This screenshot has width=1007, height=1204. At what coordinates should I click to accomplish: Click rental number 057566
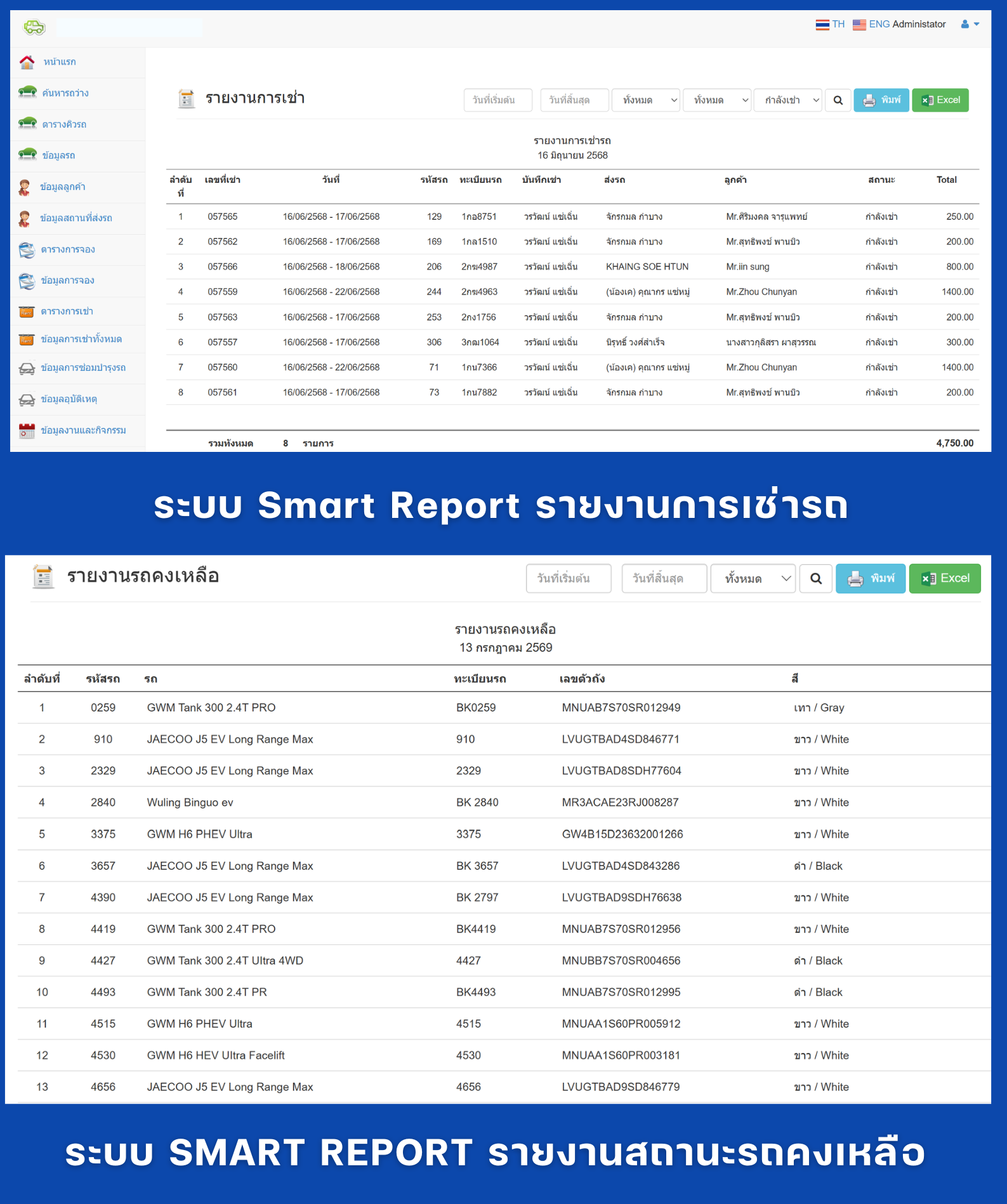pyautogui.click(x=223, y=267)
